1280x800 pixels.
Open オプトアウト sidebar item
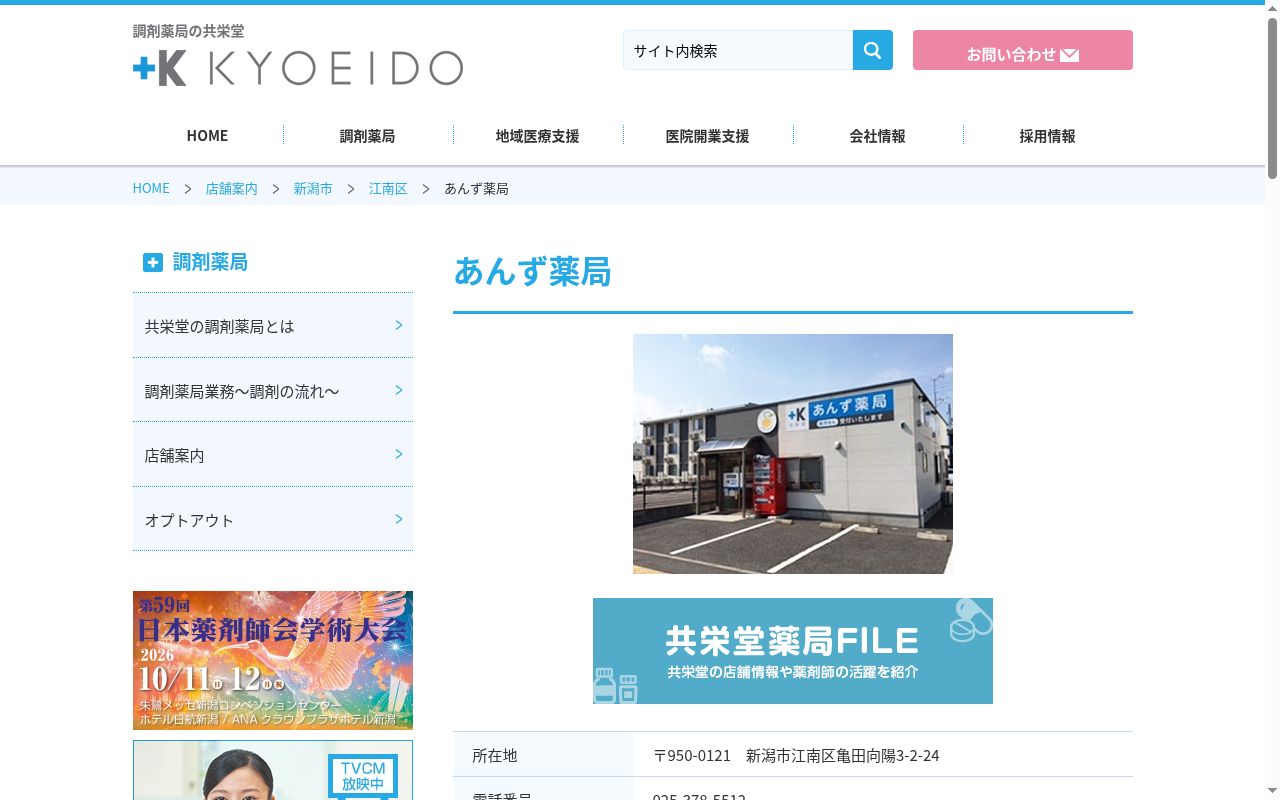273,519
